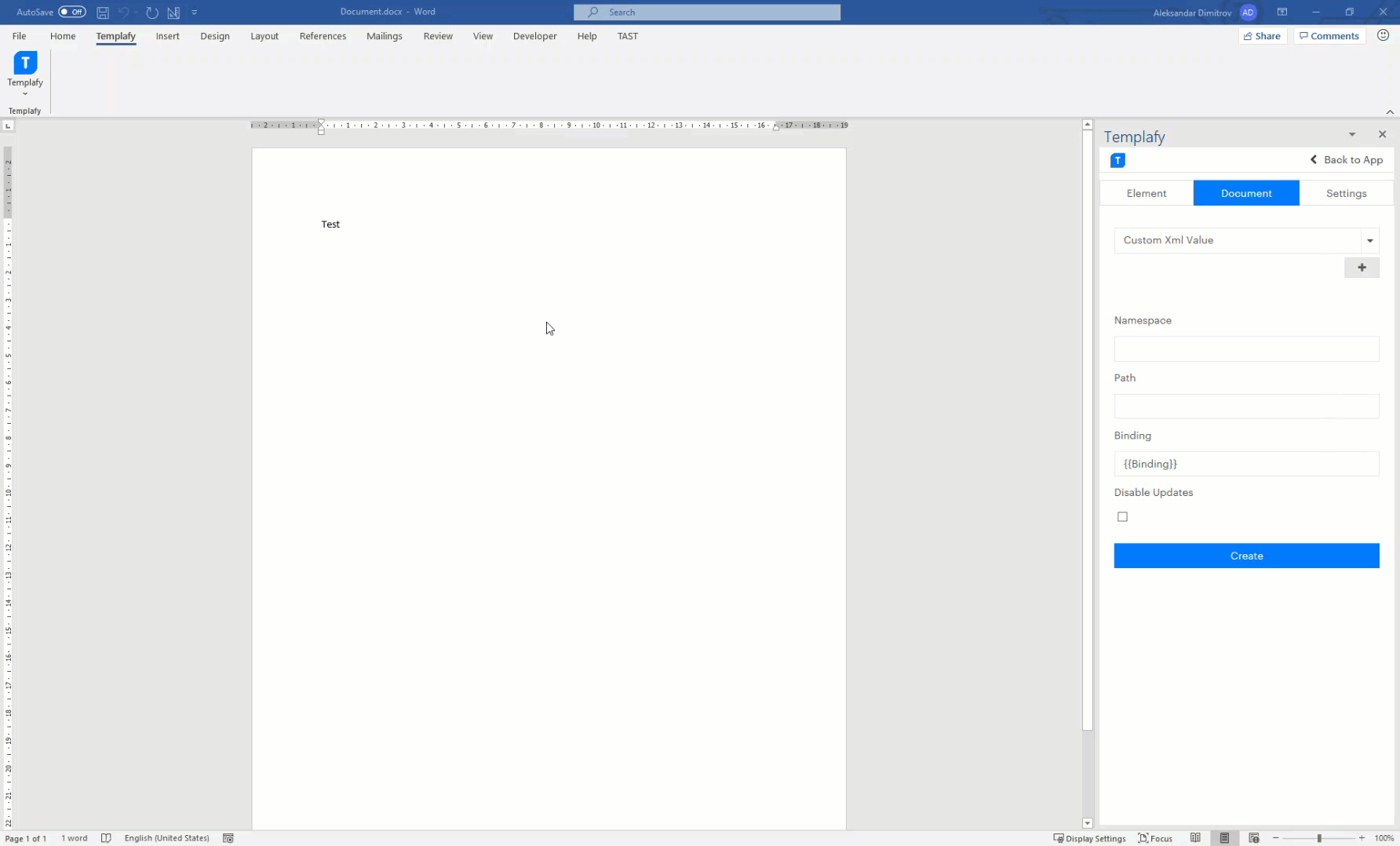Click the Binding input field
Screen dimensions: 1400x846
pos(1246,464)
